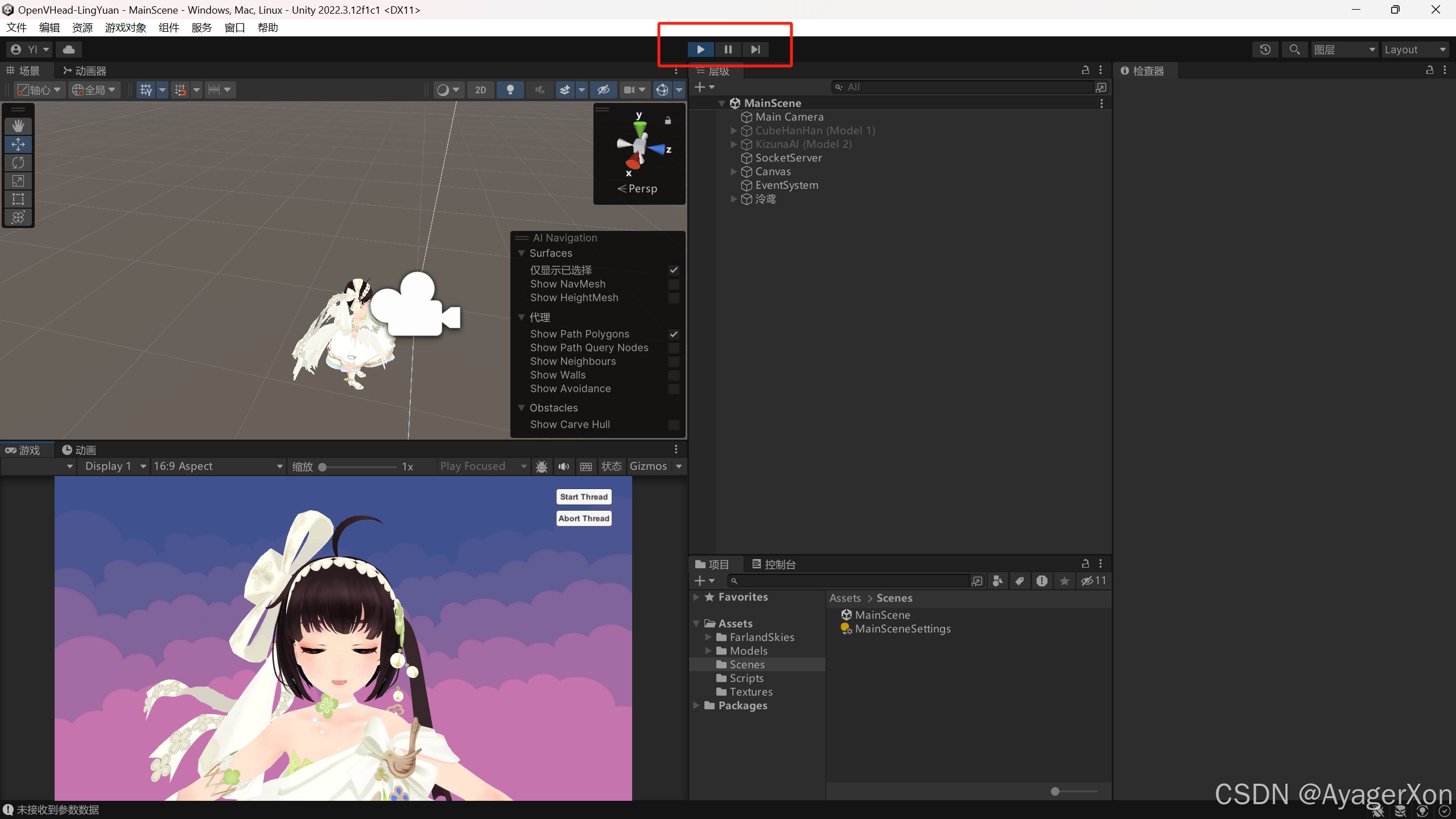Open the Play Focused dropdown
Screen dimensions: 1456x819
coord(483,466)
